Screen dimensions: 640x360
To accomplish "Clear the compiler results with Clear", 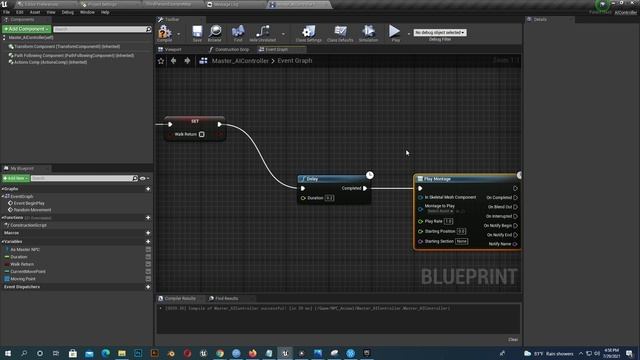I will point(513,340).
